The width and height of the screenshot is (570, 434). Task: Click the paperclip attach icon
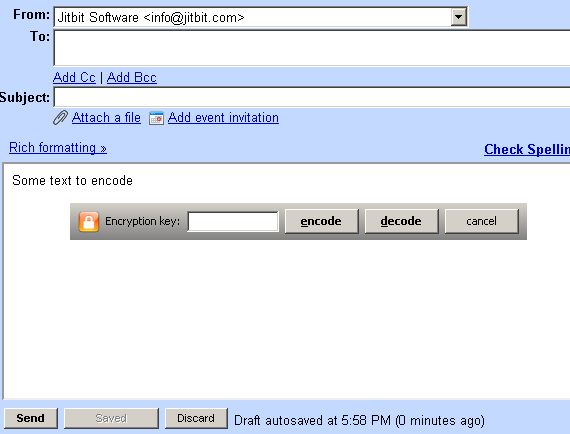(60, 118)
